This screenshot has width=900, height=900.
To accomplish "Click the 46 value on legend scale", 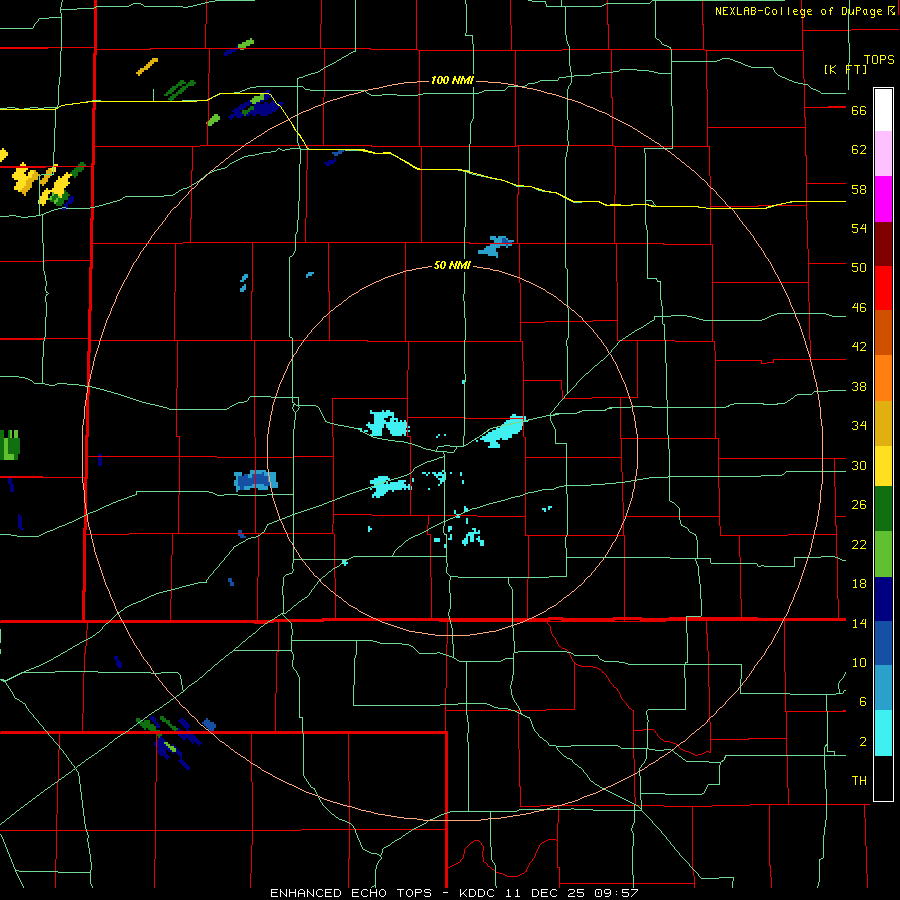I will pyautogui.click(x=859, y=308).
